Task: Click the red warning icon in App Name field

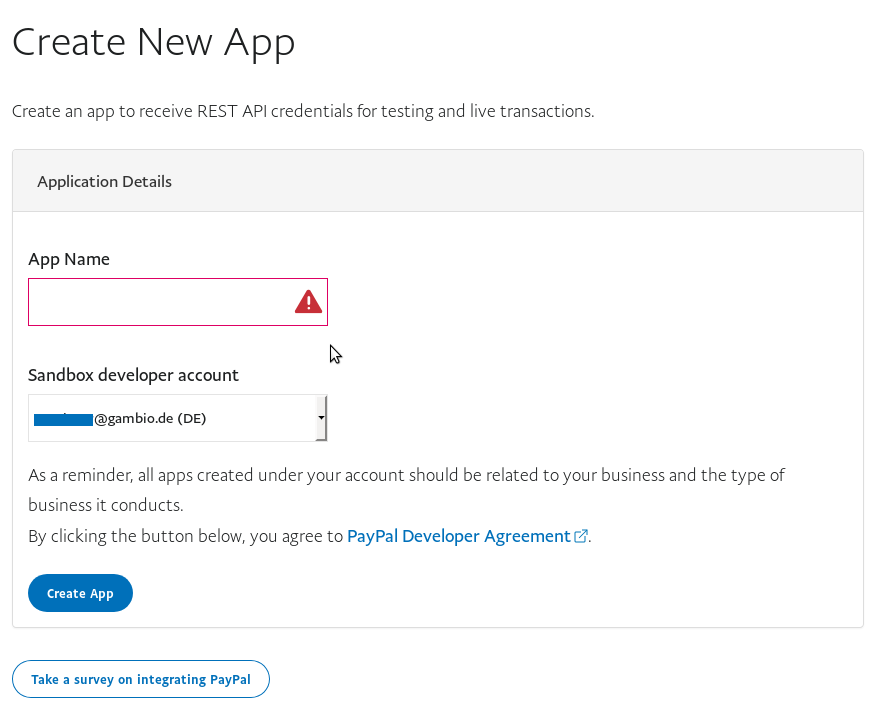Action: pyautogui.click(x=308, y=302)
